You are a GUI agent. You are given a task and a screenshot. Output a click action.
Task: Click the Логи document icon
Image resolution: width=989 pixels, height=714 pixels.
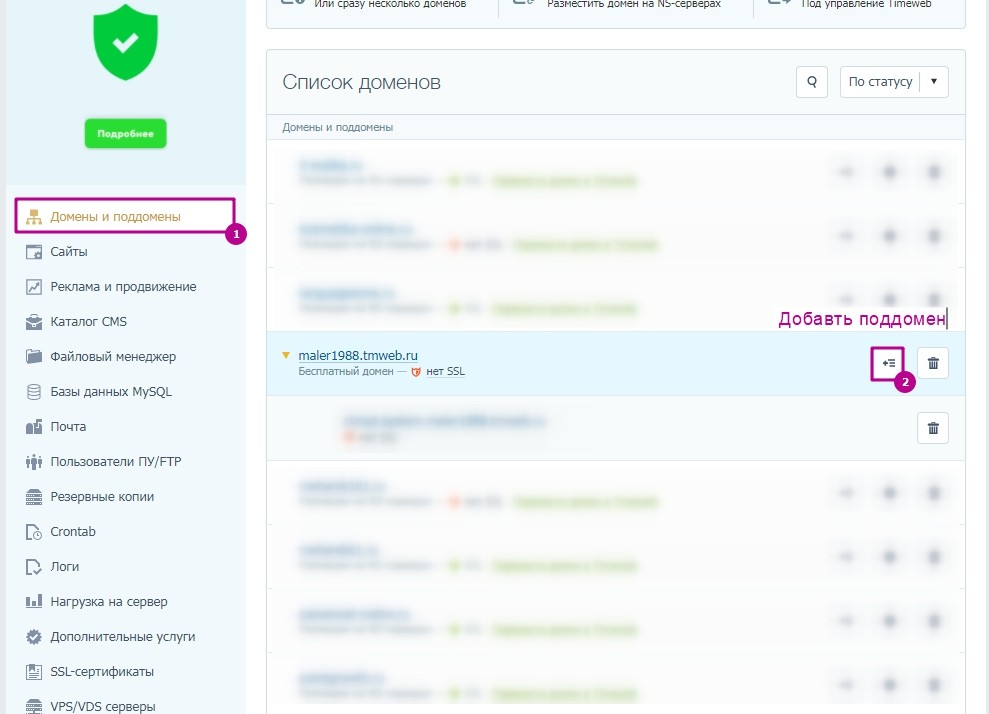point(33,567)
